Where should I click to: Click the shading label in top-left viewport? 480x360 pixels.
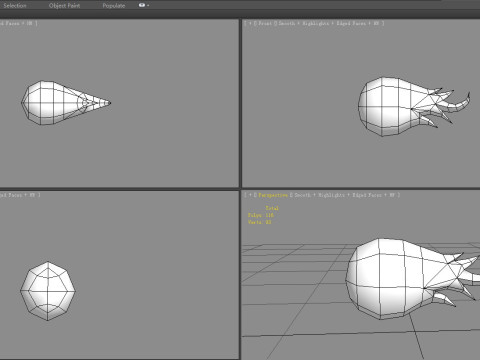tap(18, 23)
